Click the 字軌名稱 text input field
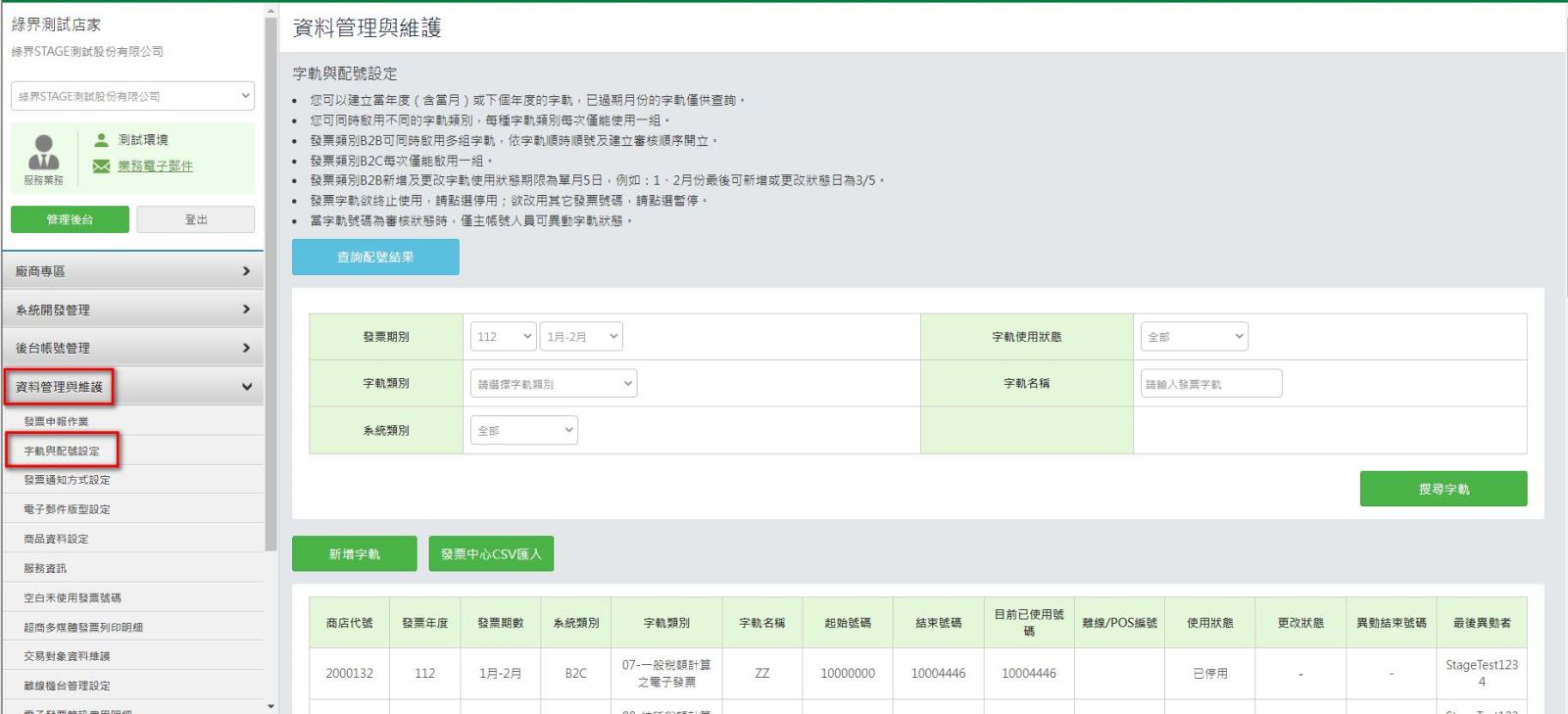The width and height of the screenshot is (1568, 714). 1210,384
